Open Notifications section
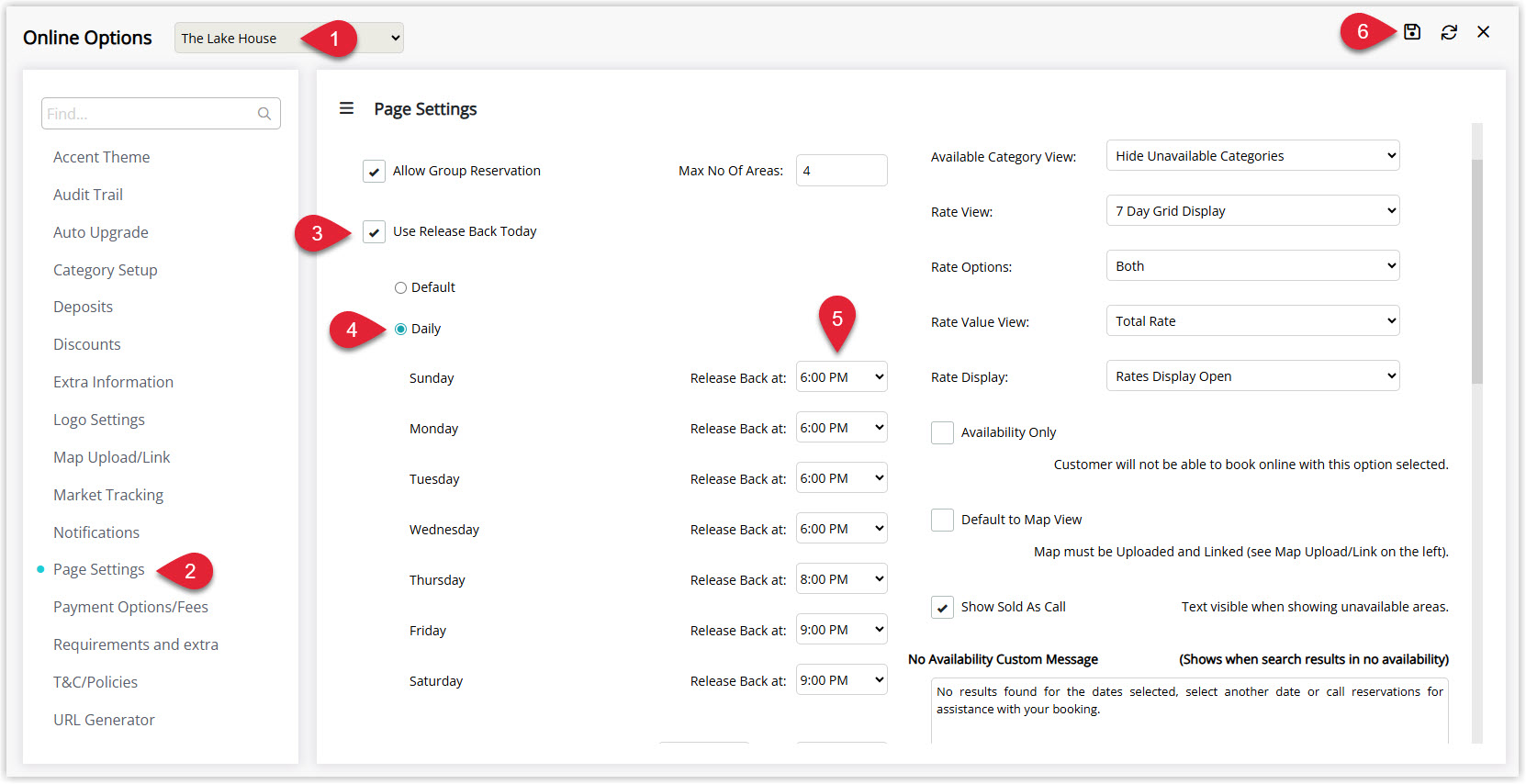 click(x=96, y=532)
